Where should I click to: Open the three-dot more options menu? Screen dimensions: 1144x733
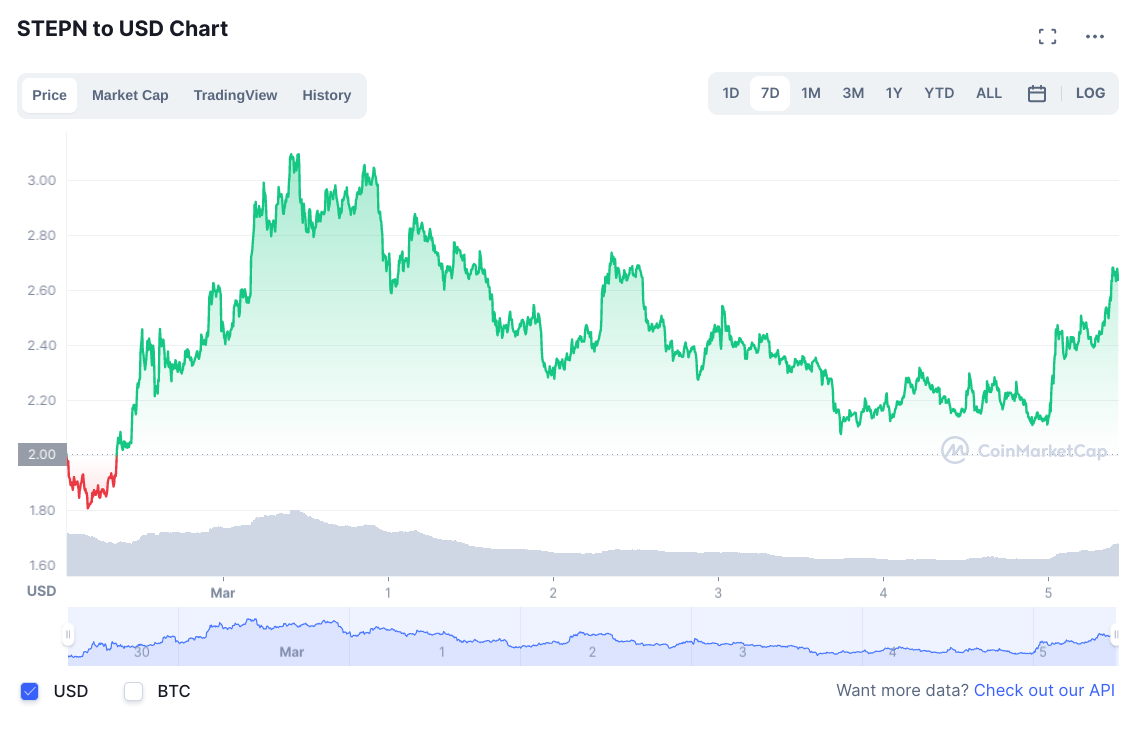coord(1095,37)
